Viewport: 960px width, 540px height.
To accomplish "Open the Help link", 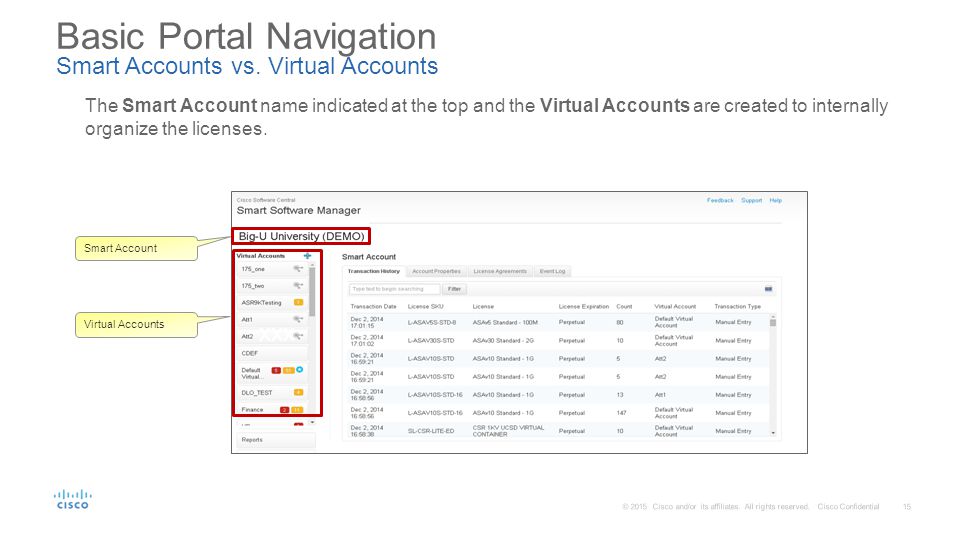I will [x=776, y=200].
